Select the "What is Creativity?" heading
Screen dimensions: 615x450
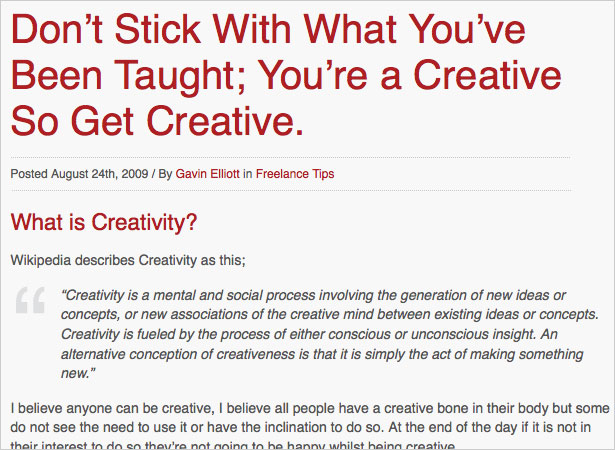[104, 222]
